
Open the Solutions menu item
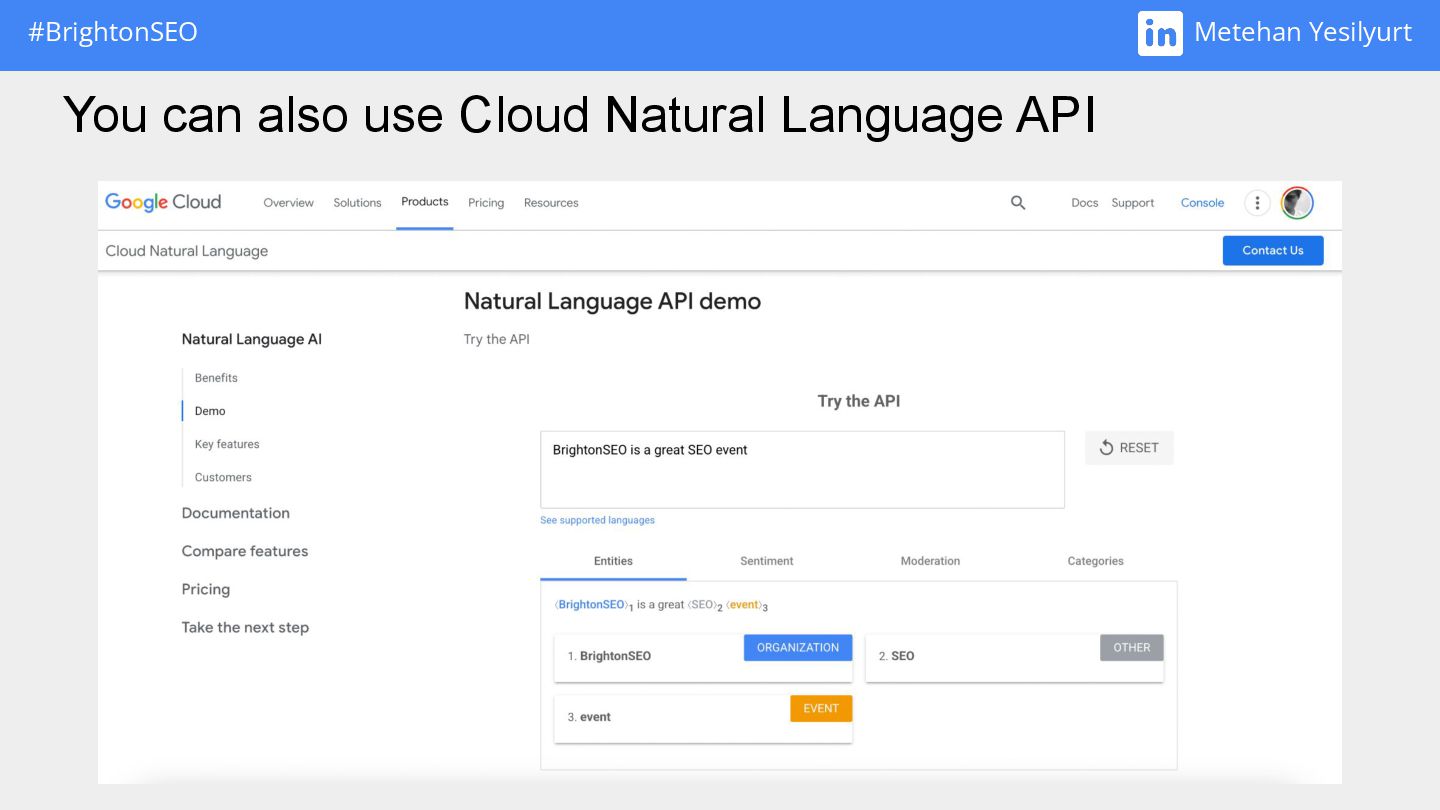(357, 203)
